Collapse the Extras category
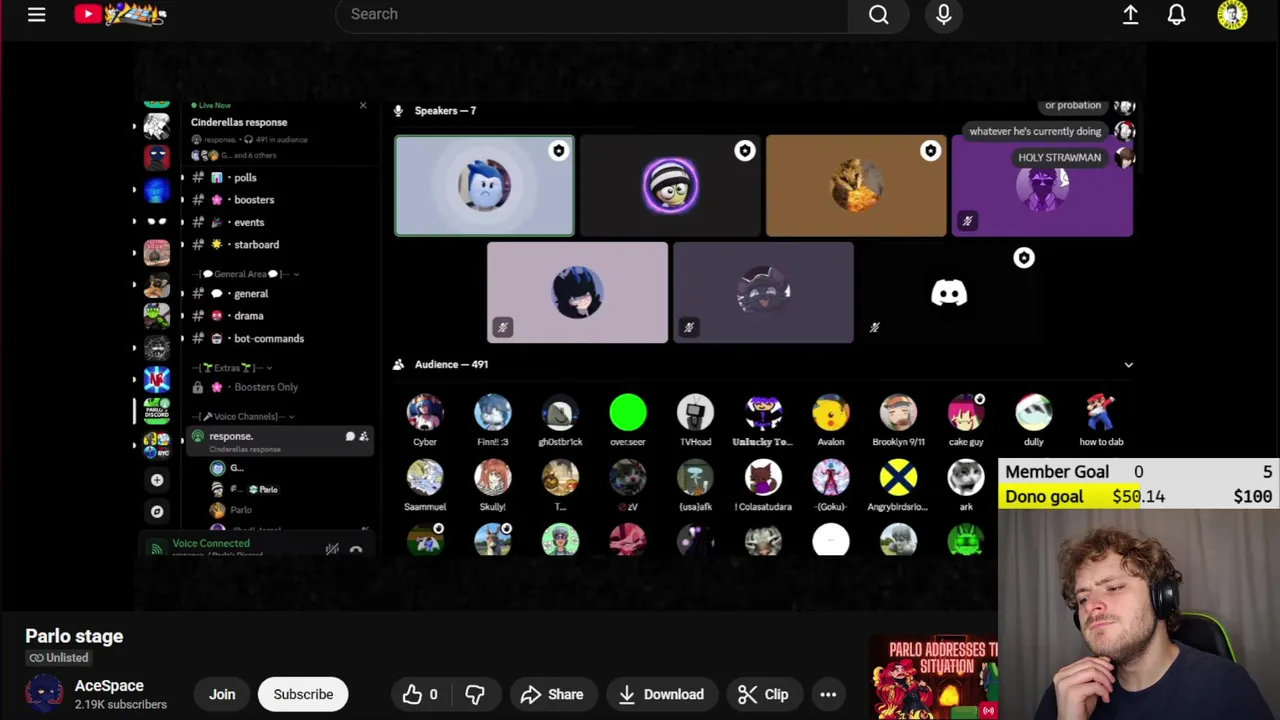The image size is (1280, 720). [232, 367]
